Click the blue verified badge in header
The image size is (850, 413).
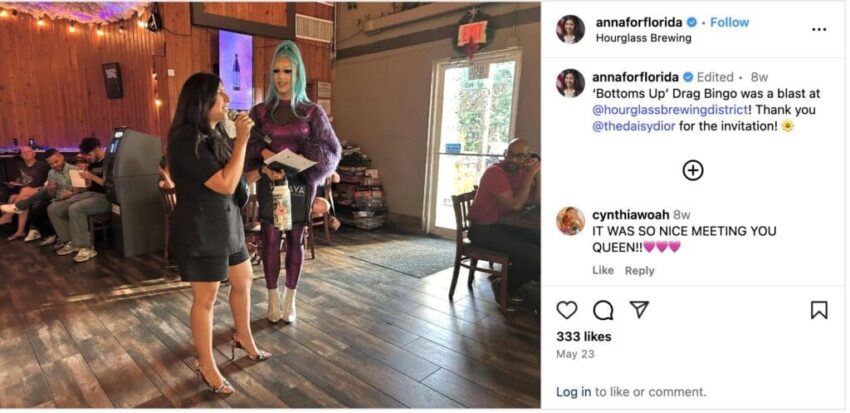click(x=692, y=23)
